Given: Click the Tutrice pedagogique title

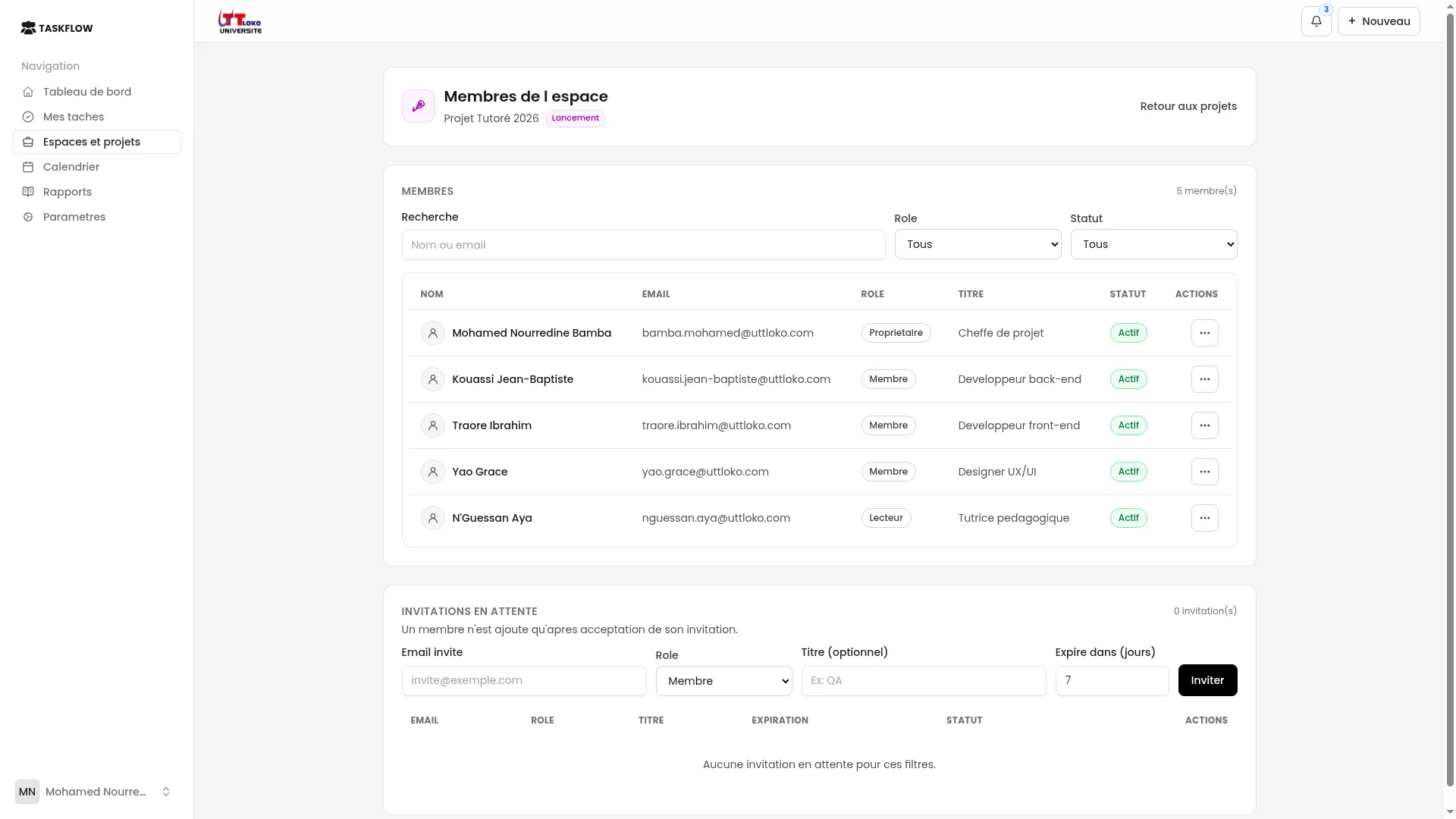Looking at the screenshot, I should click(x=1013, y=518).
